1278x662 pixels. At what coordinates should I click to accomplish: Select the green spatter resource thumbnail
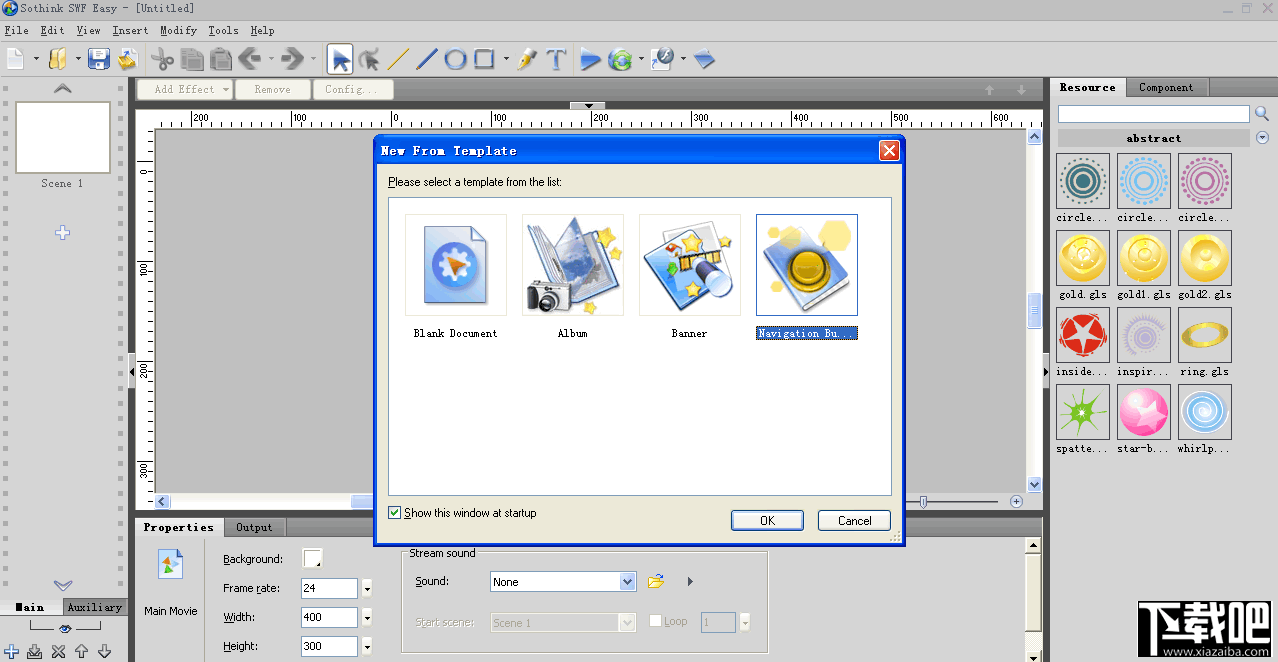click(x=1083, y=412)
